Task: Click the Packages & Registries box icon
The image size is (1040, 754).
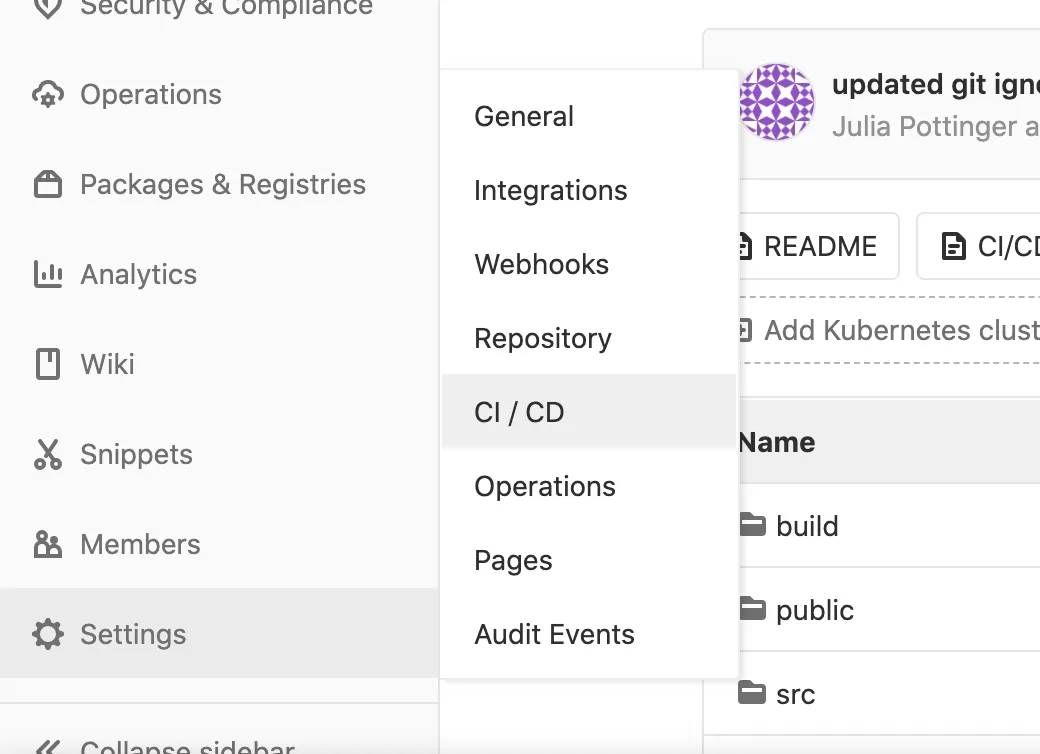Action: pyautogui.click(x=48, y=184)
